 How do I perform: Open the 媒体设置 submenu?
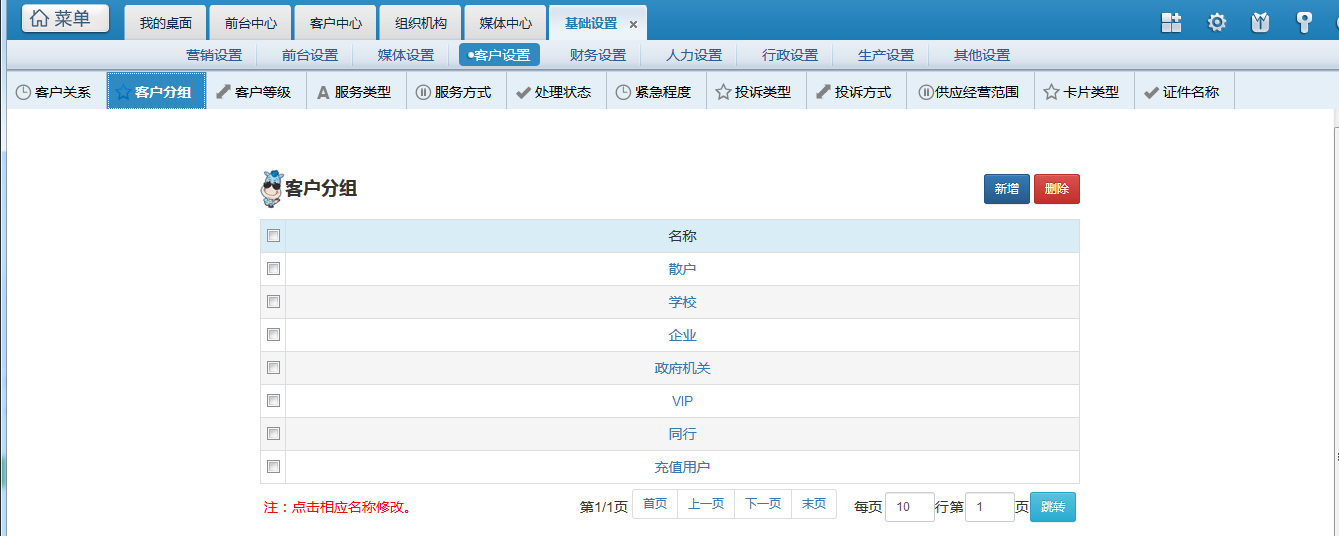pos(406,55)
